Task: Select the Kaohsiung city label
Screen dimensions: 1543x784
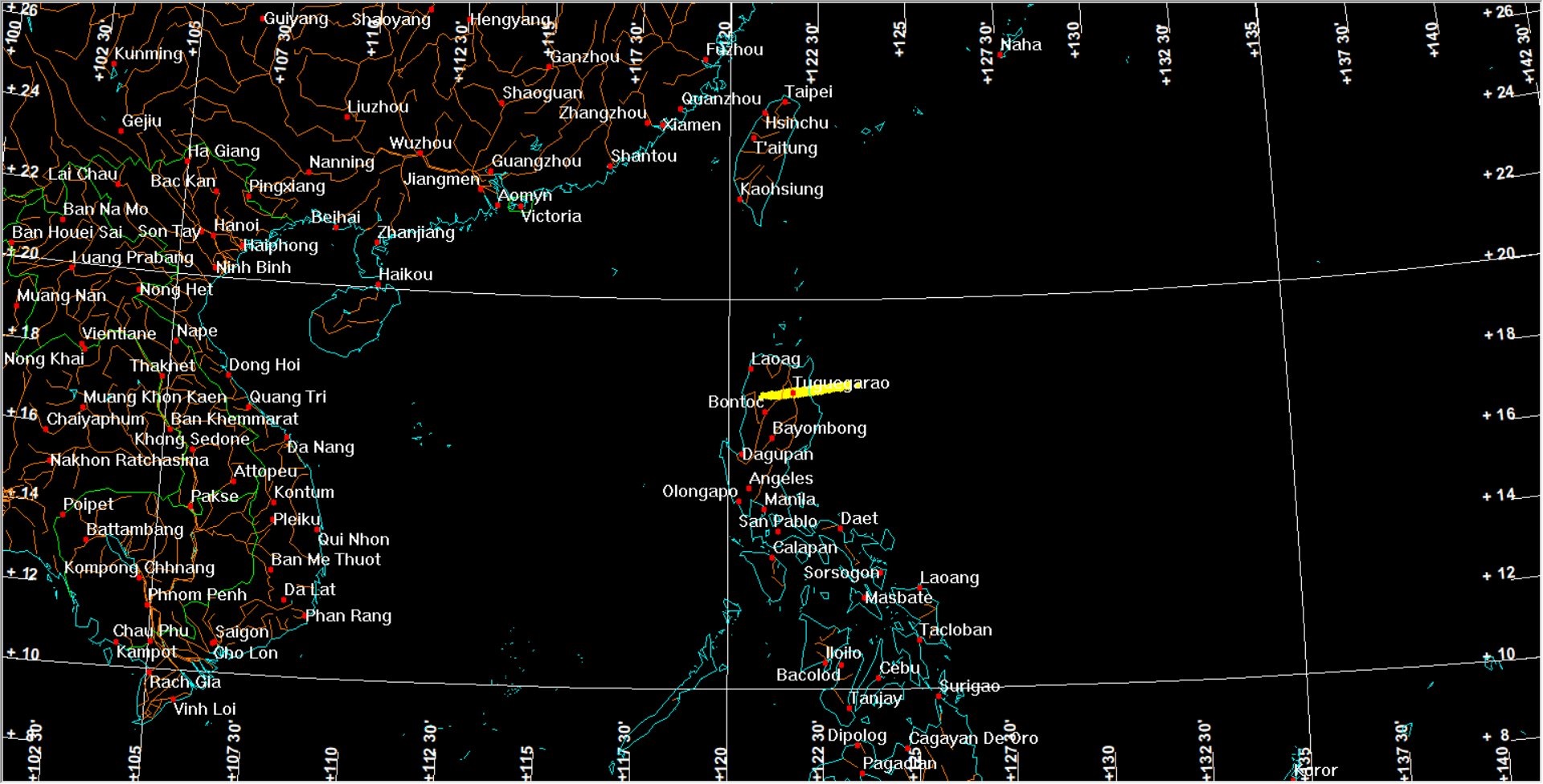Action: (781, 190)
